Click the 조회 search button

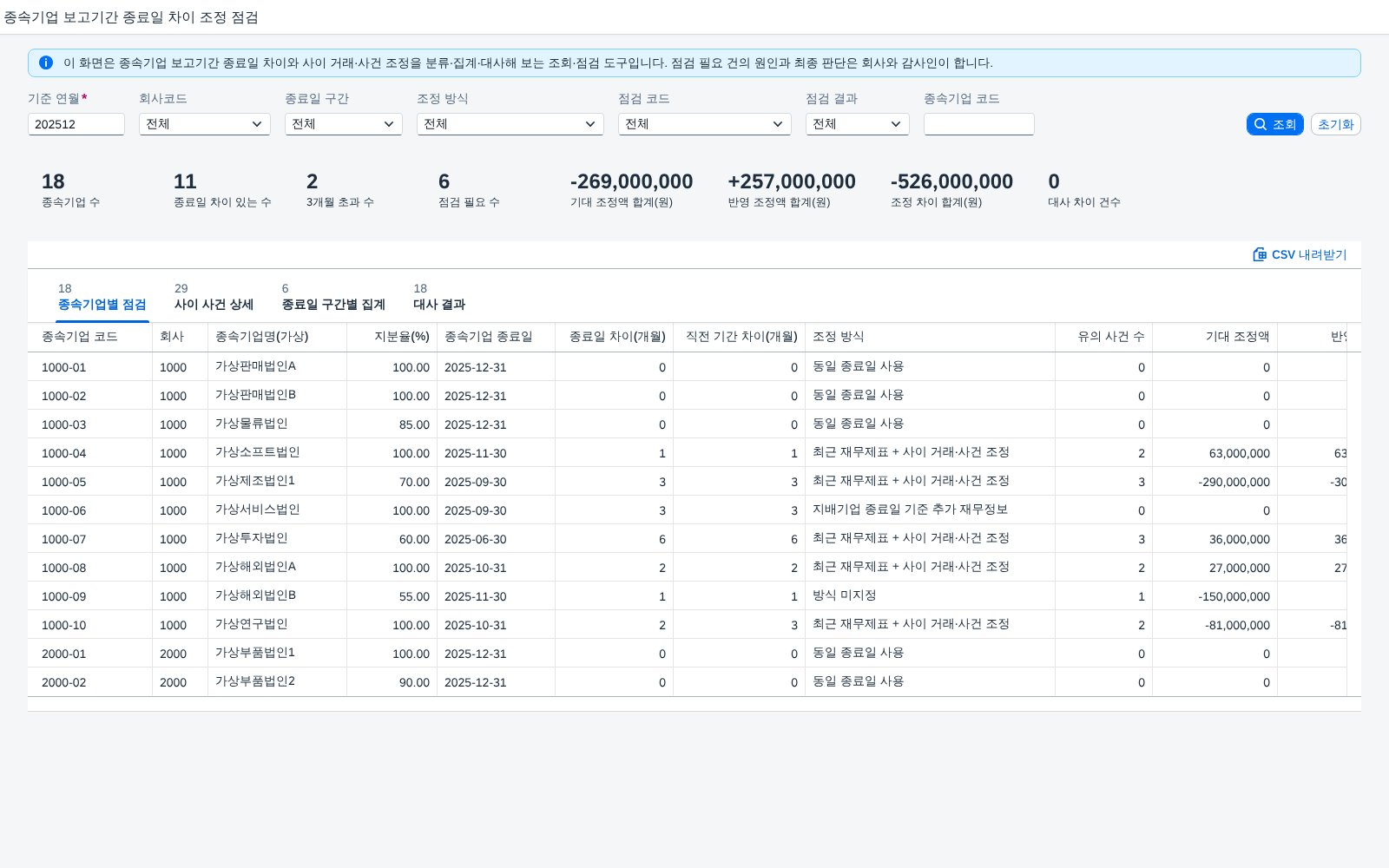[x=1275, y=124]
